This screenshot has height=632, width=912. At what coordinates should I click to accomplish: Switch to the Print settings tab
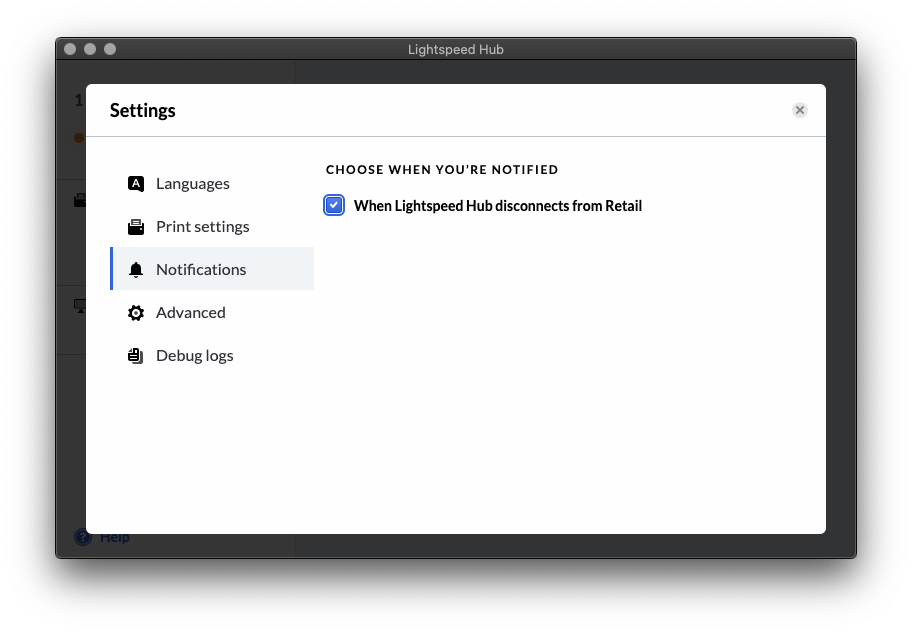pos(212,227)
